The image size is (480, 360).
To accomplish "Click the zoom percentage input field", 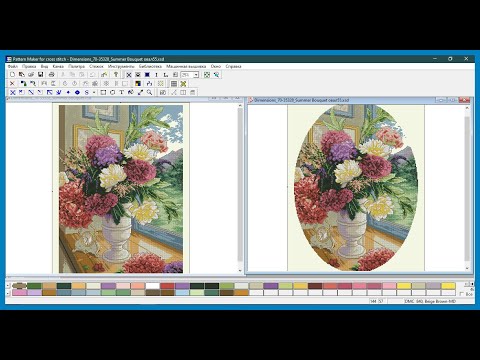I will (x=187, y=75).
